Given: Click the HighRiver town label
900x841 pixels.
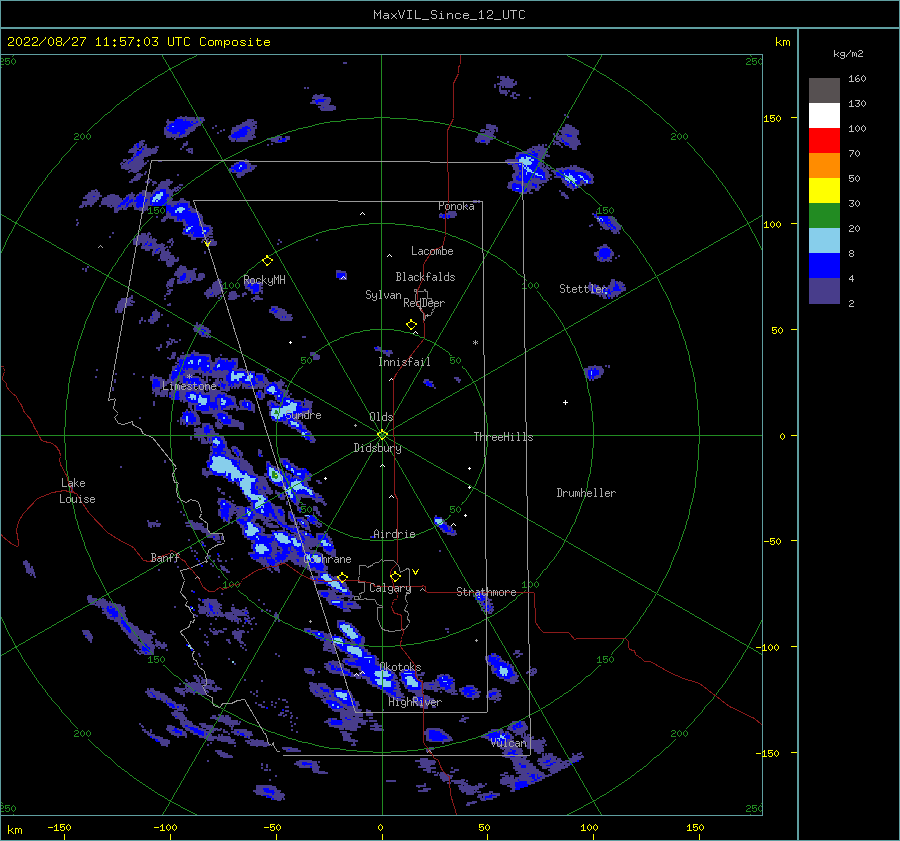Looking at the screenshot, I should point(415,702).
